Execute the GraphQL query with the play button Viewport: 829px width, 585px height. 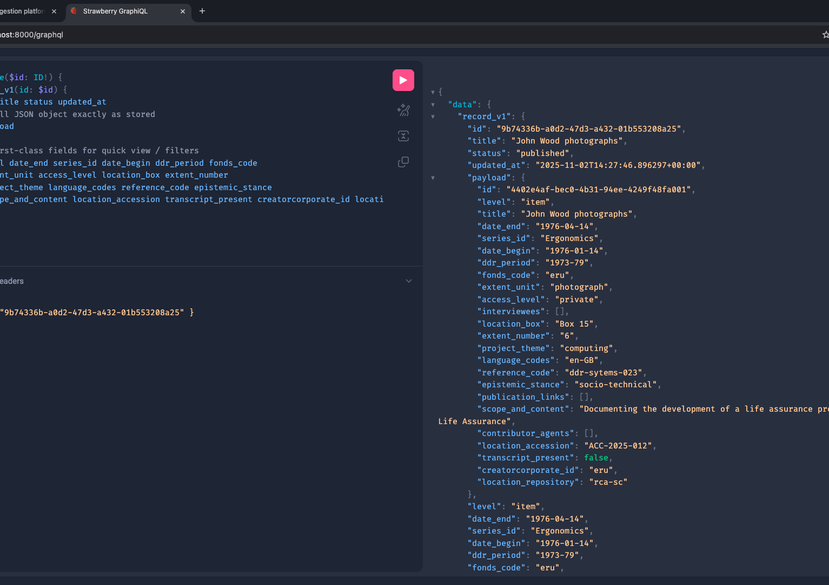[x=403, y=80]
